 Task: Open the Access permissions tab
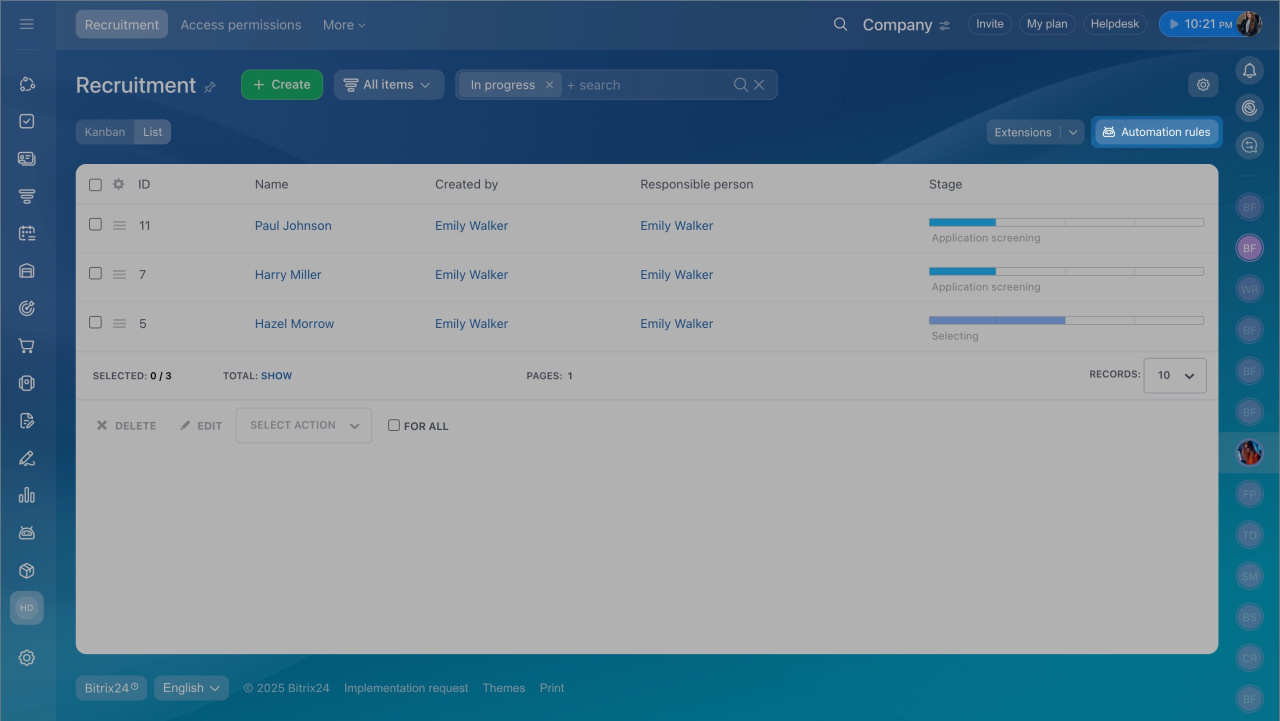click(x=240, y=25)
